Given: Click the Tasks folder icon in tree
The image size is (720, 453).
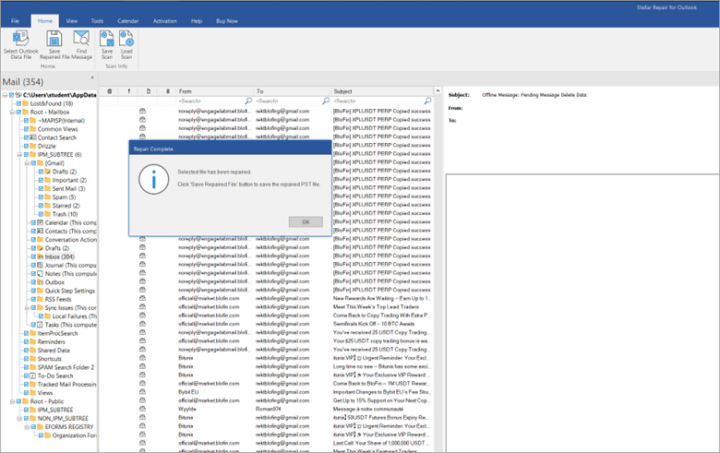Looking at the screenshot, I should pyautogui.click(x=40, y=324).
